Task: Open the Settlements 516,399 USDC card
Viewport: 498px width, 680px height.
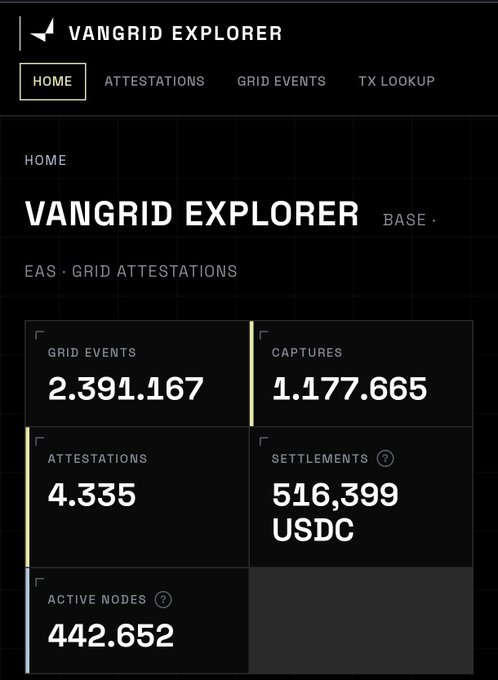Action: pos(361,497)
